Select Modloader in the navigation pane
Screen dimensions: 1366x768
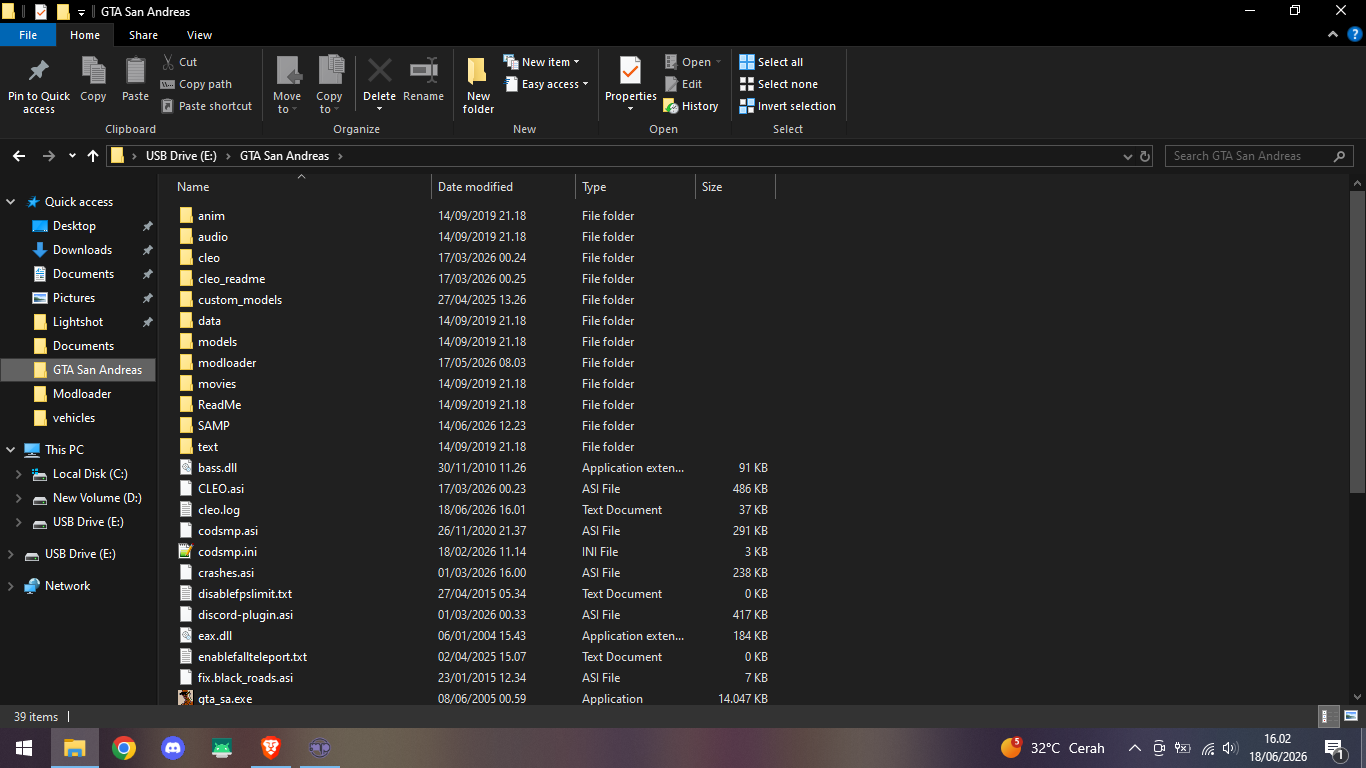click(82, 394)
